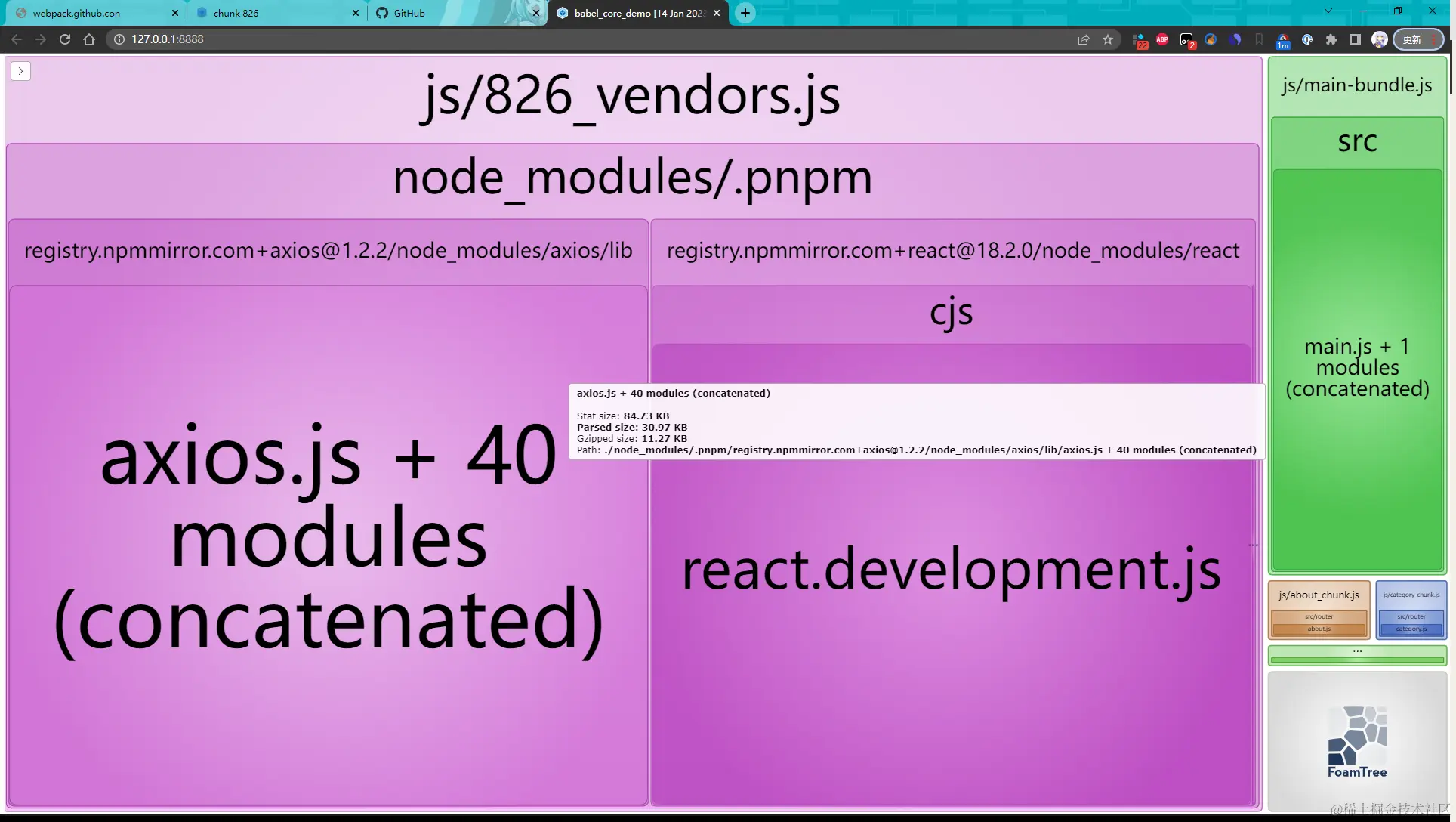Image resolution: width=1456 pixels, height=822 pixels.
Task: Click the browser reload icon
Action: (x=65, y=39)
